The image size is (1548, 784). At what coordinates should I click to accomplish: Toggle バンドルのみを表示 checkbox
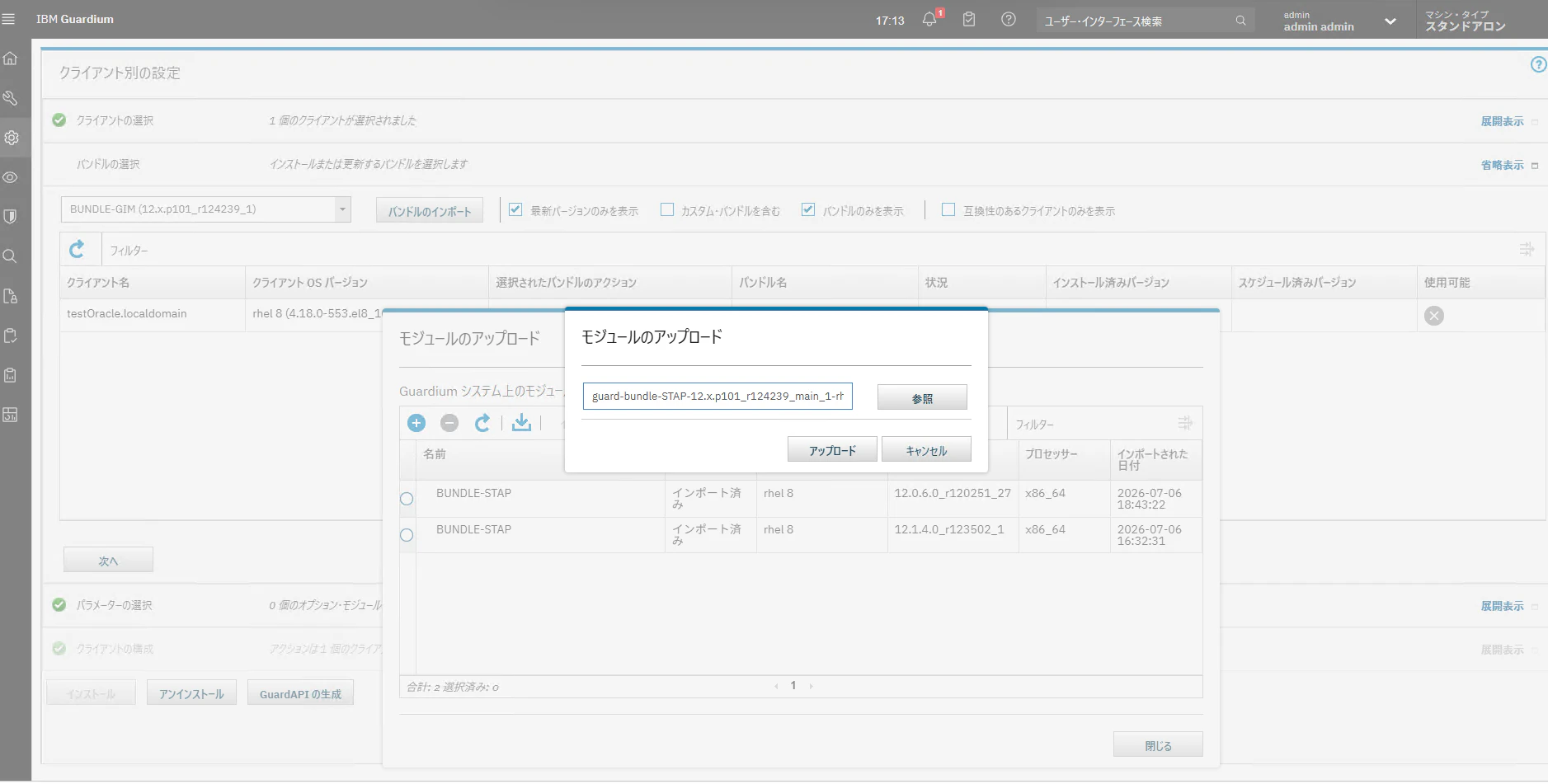point(808,209)
